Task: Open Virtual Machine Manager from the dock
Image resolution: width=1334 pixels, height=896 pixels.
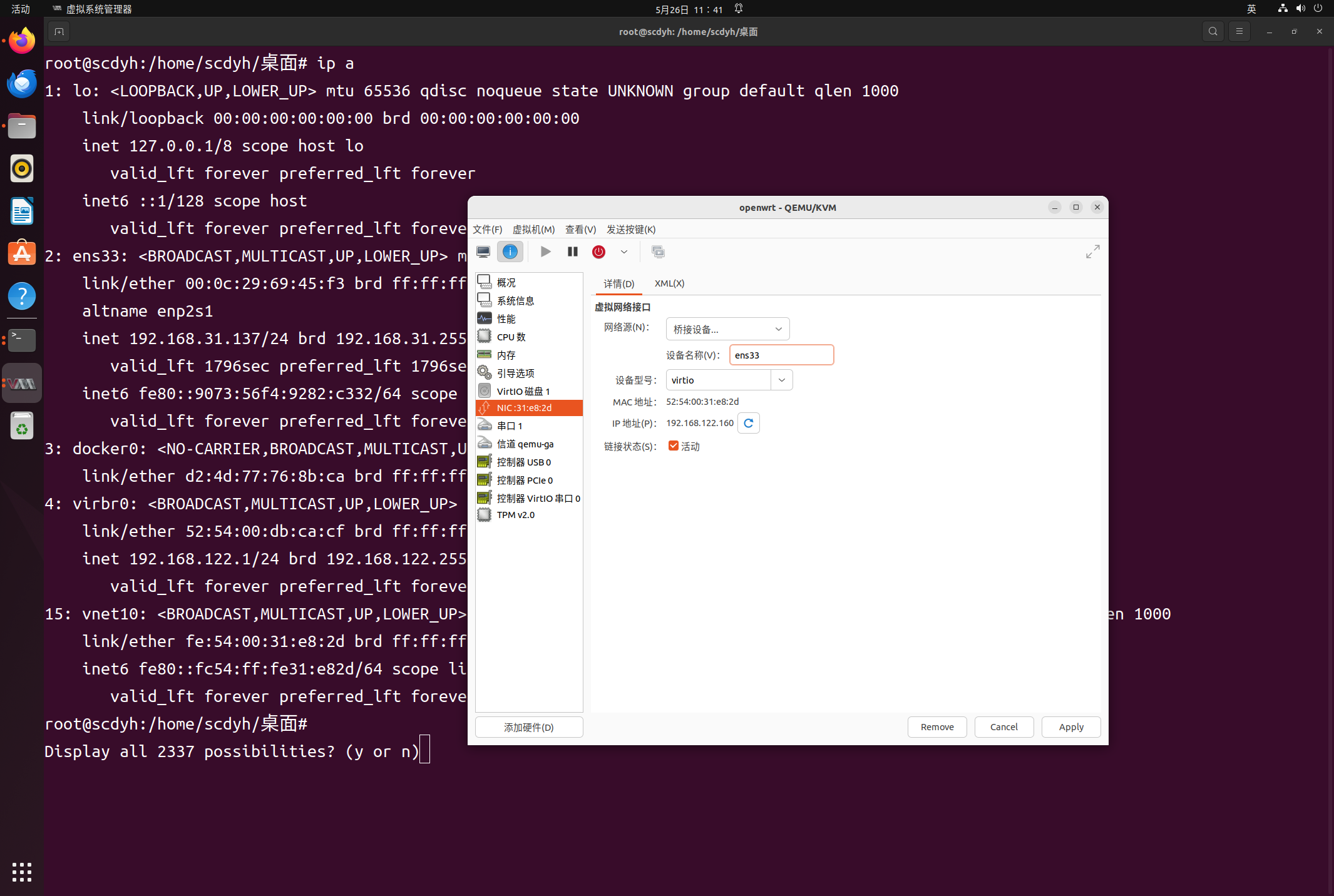Action: pos(22,383)
